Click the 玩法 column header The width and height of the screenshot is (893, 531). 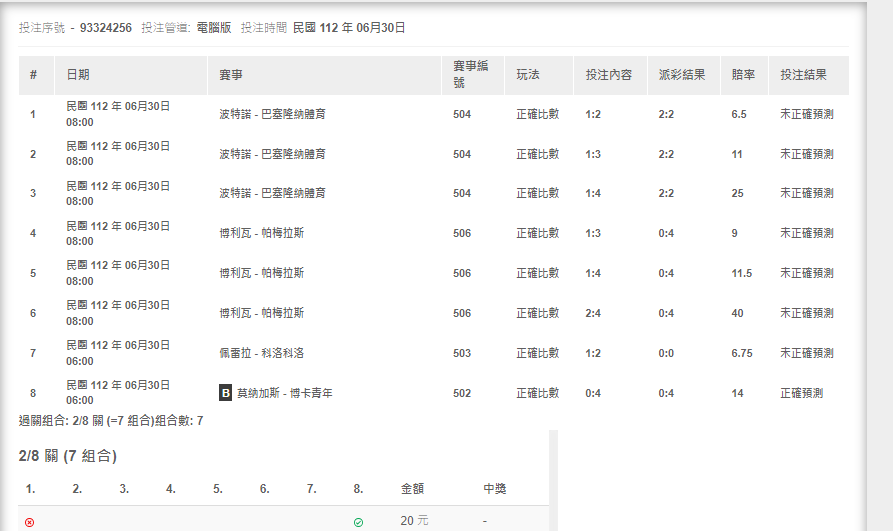(528, 75)
